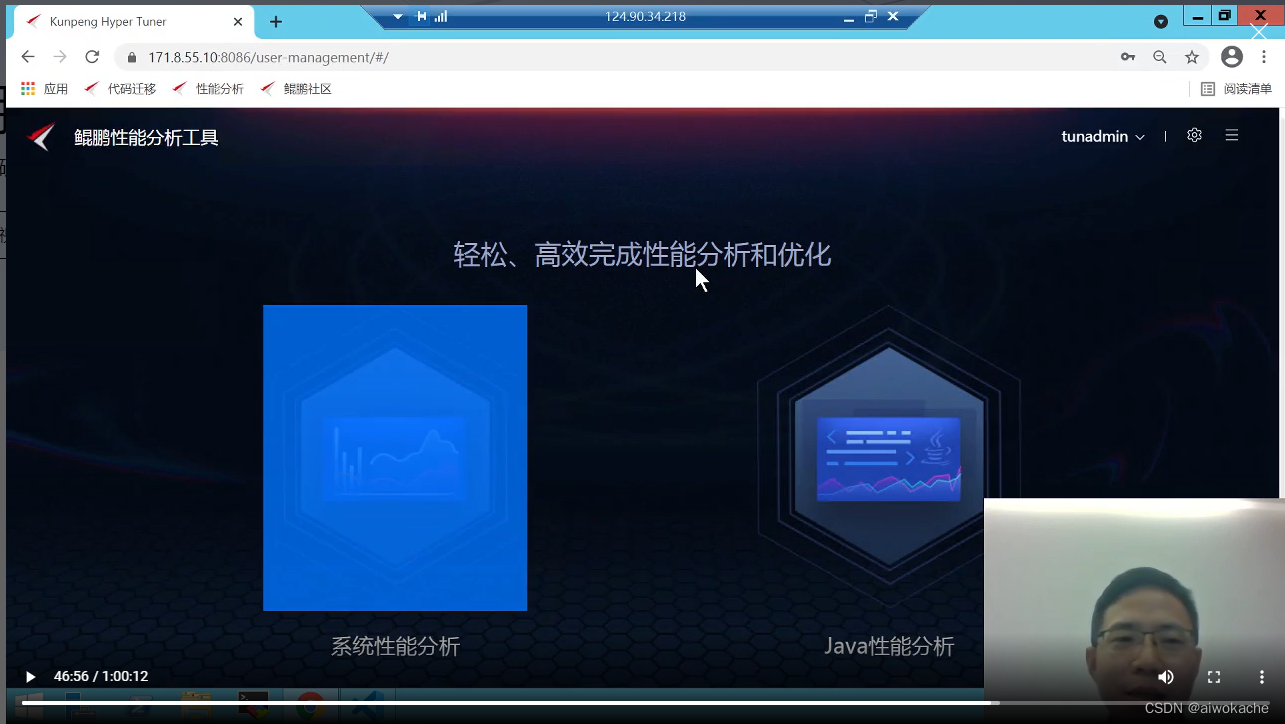Click the 鲲鹏性能分析工具 title

pos(146,138)
